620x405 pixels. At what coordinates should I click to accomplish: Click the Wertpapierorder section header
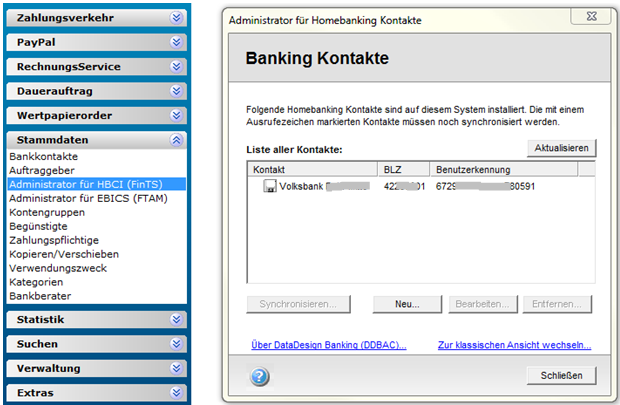[x=96, y=115]
